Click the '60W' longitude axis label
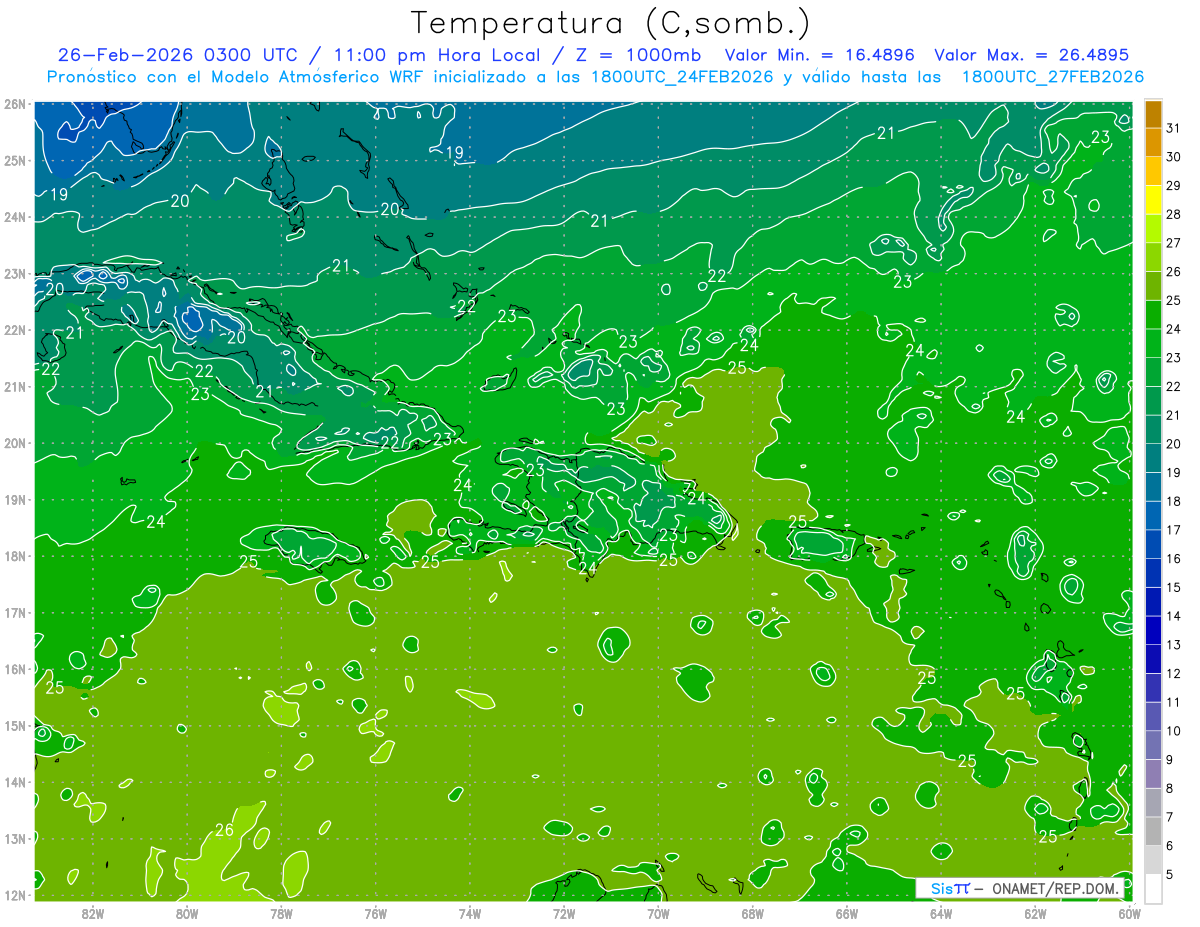 point(1129,912)
